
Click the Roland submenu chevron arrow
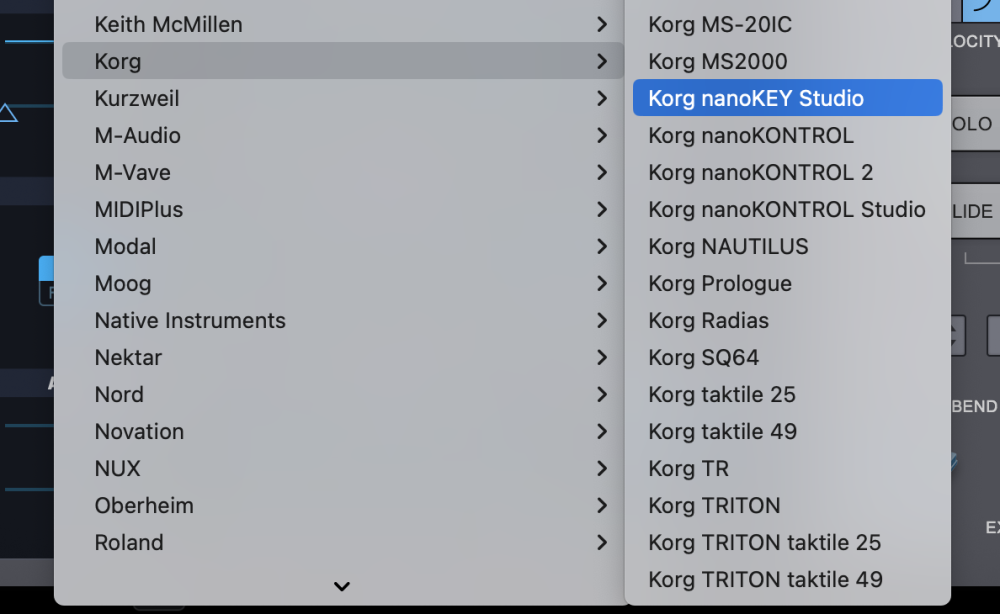601,542
